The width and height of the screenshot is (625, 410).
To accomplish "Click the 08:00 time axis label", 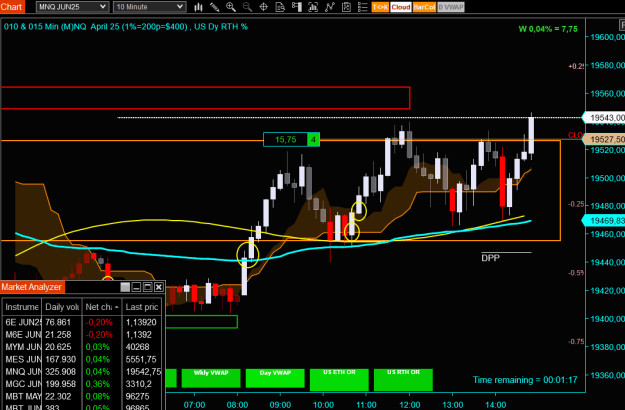I will [x=237, y=405].
